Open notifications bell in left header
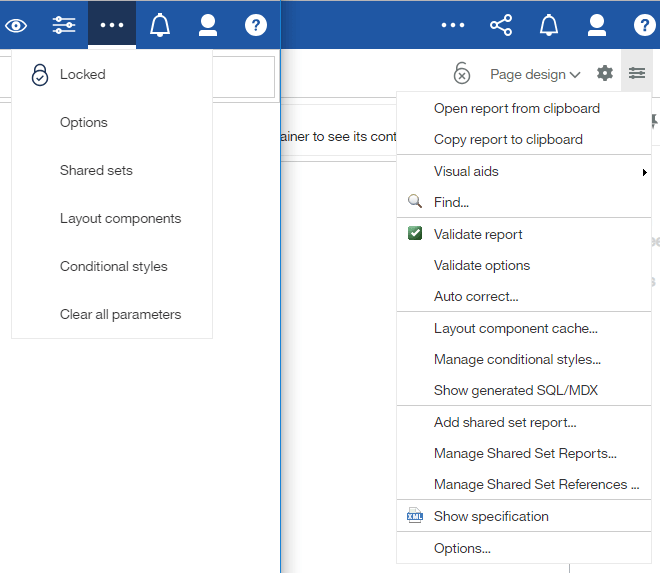Image resolution: width=660 pixels, height=573 pixels. [160, 25]
